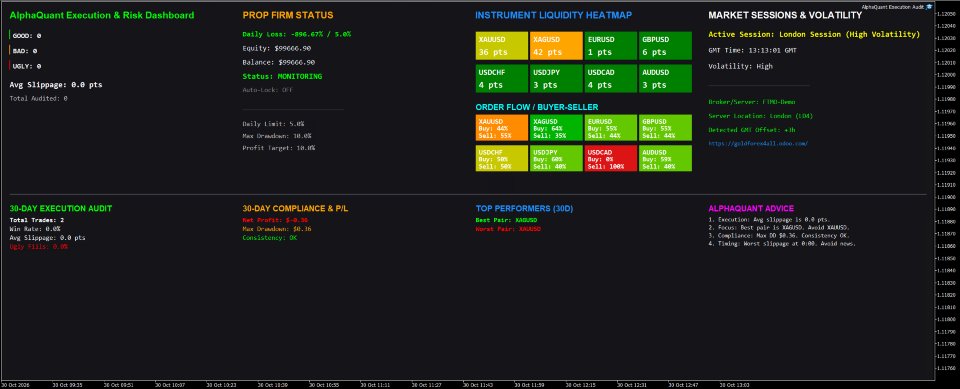Select the USDJPY 3 pts liquidity tile

pyautogui.click(x=556, y=78)
